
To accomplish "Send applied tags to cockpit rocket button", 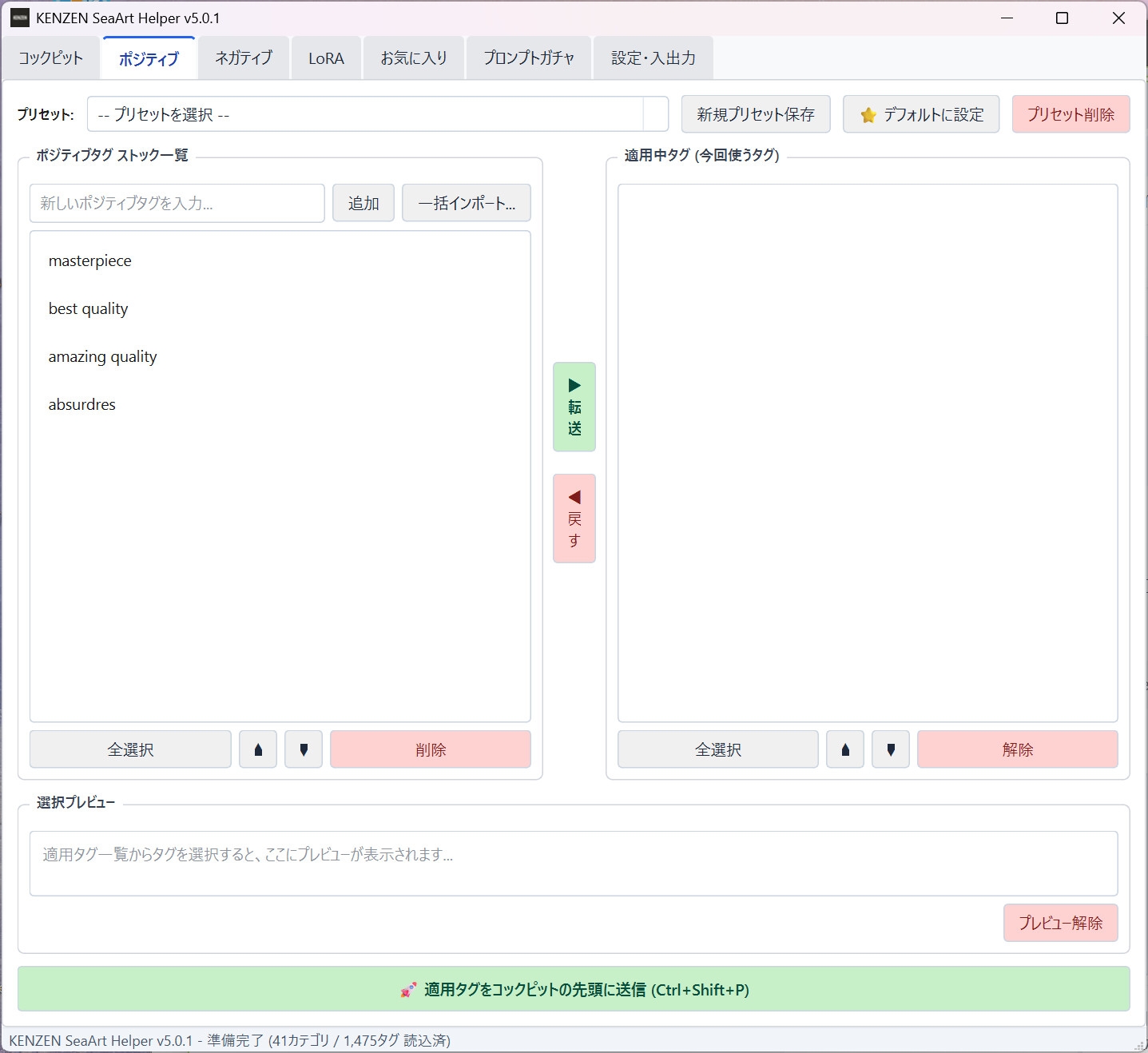I will coord(574,989).
